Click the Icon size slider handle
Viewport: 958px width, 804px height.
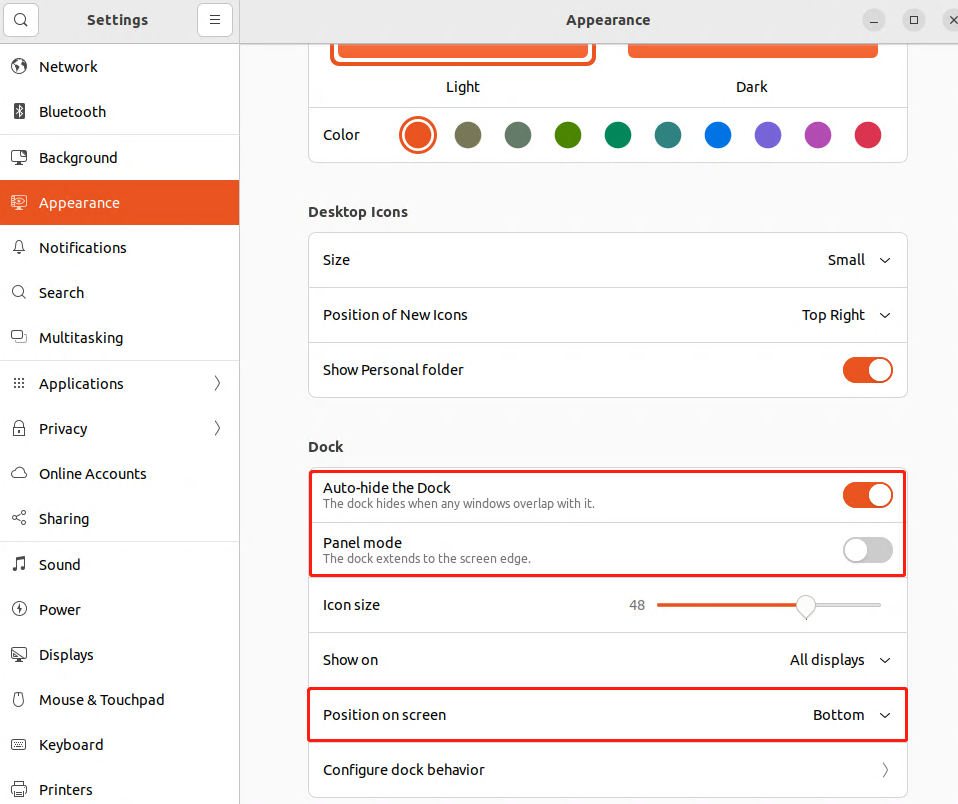(806, 606)
